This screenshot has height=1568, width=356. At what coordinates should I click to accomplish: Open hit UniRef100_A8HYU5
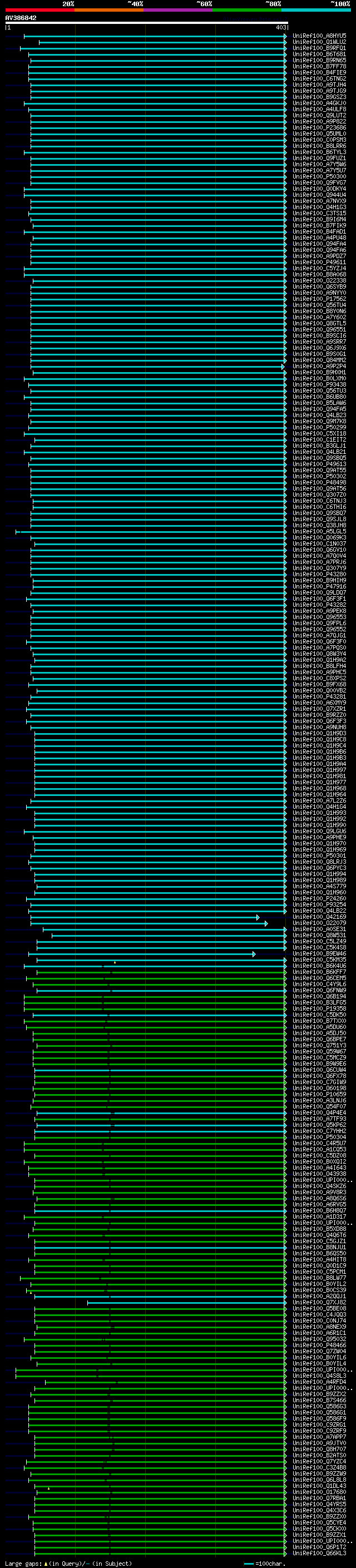click(x=319, y=36)
